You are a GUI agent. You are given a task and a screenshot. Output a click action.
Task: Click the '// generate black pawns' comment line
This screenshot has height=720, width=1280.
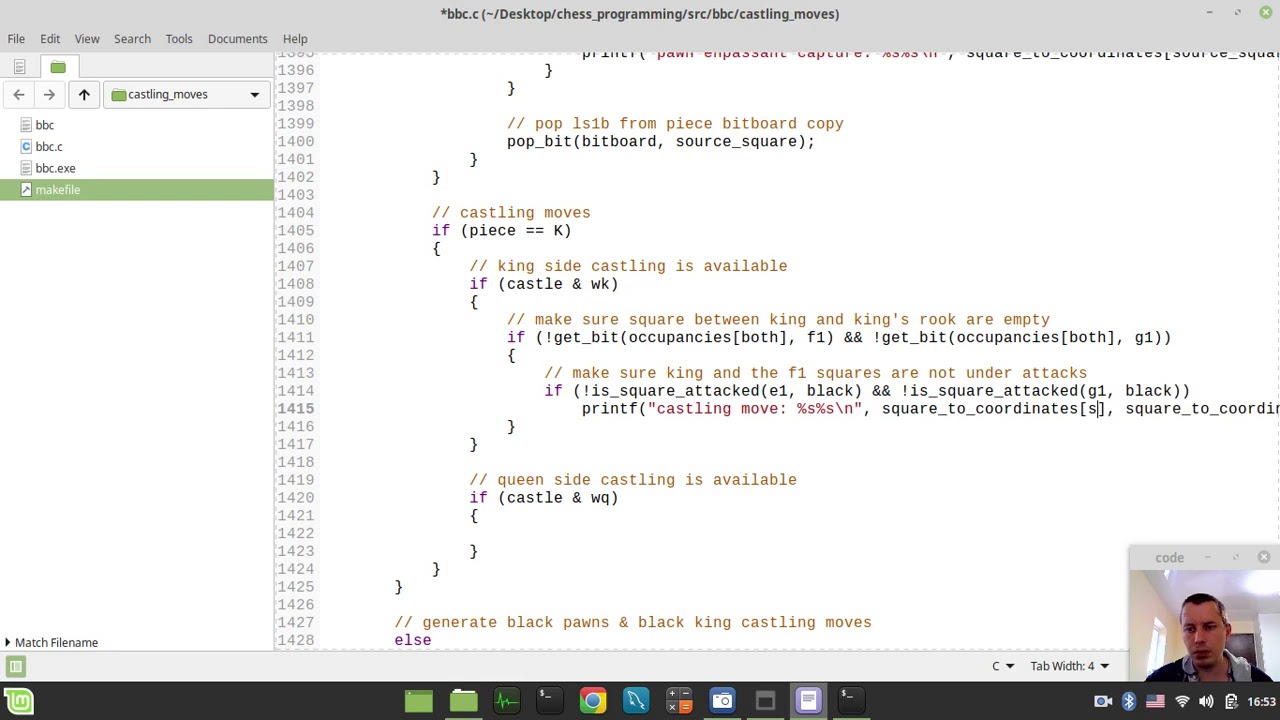[x=633, y=622]
